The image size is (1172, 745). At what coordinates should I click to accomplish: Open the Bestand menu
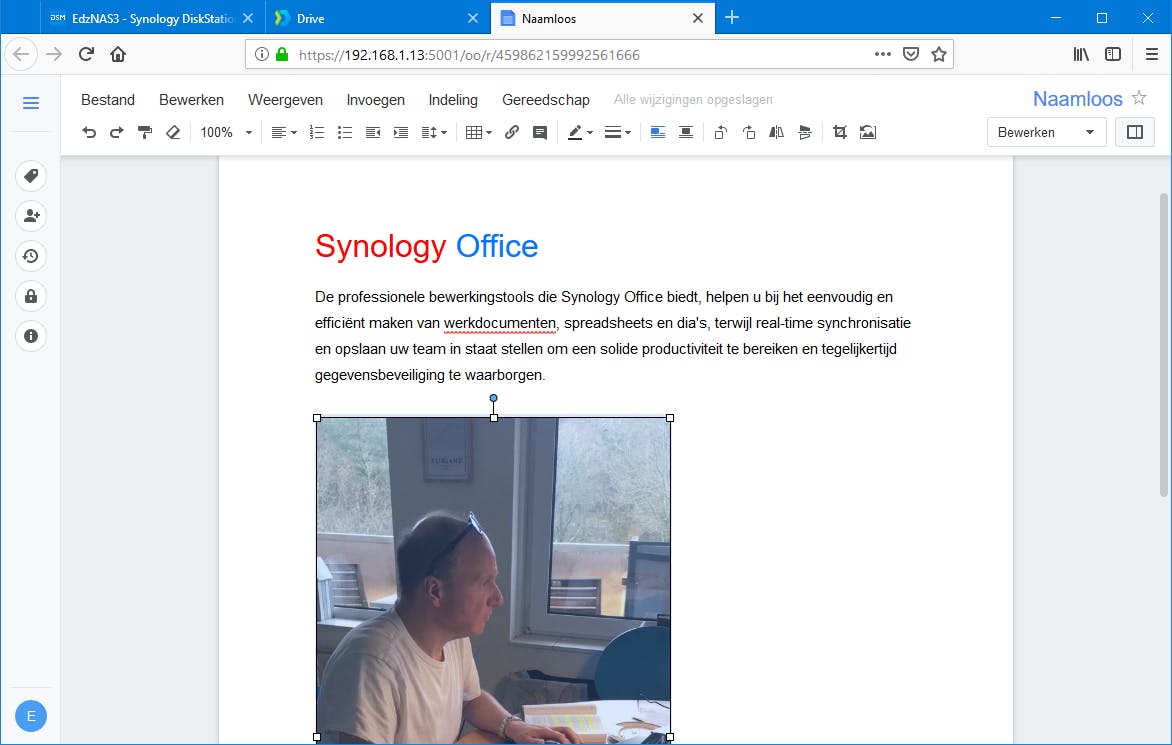108,99
